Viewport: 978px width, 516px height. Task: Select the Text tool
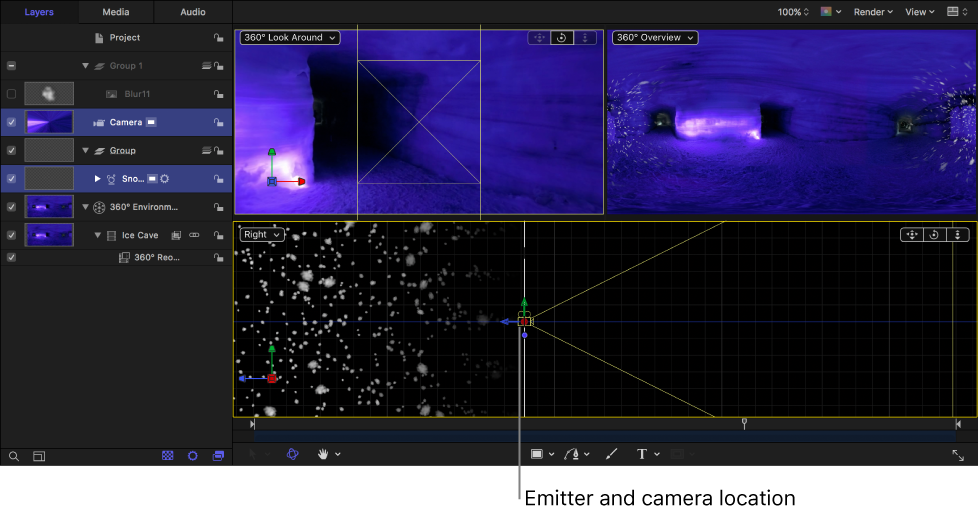pyautogui.click(x=642, y=454)
